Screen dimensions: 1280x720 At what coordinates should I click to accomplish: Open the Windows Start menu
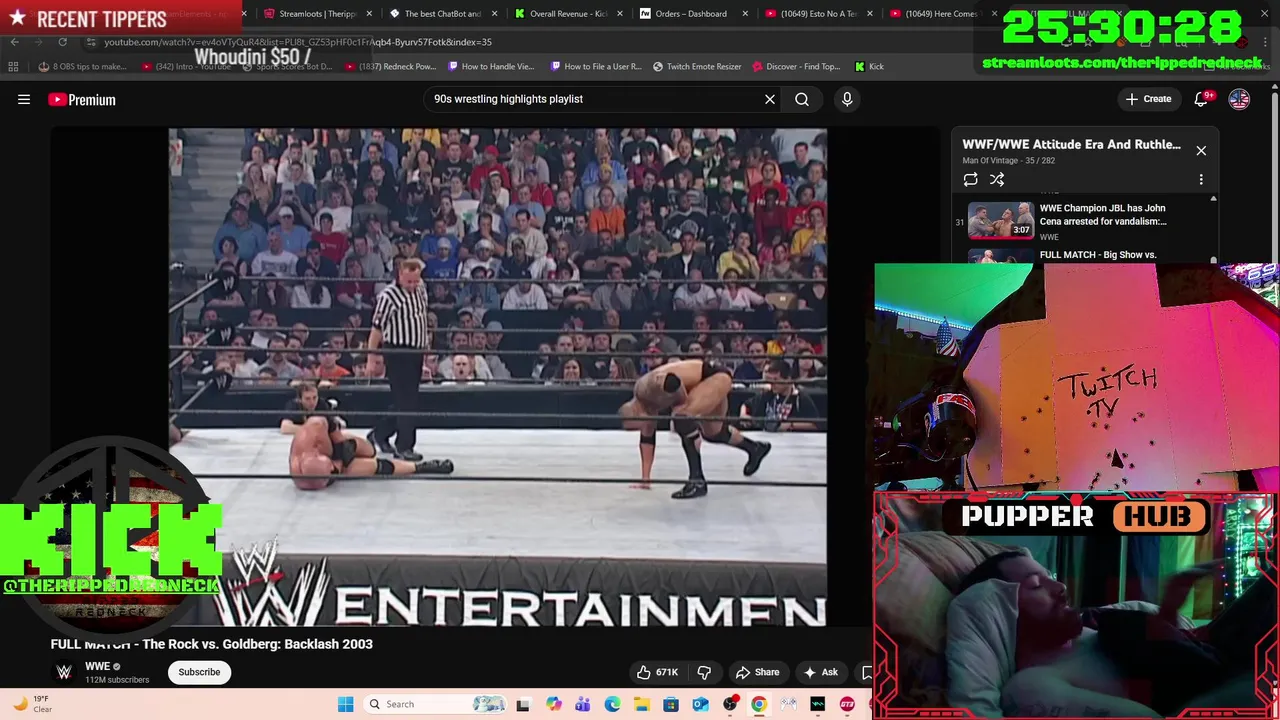tap(345, 704)
